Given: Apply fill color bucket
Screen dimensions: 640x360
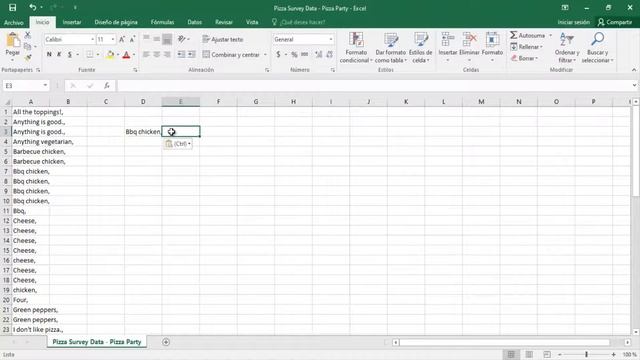Looking at the screenshot, I should (110, 54).
